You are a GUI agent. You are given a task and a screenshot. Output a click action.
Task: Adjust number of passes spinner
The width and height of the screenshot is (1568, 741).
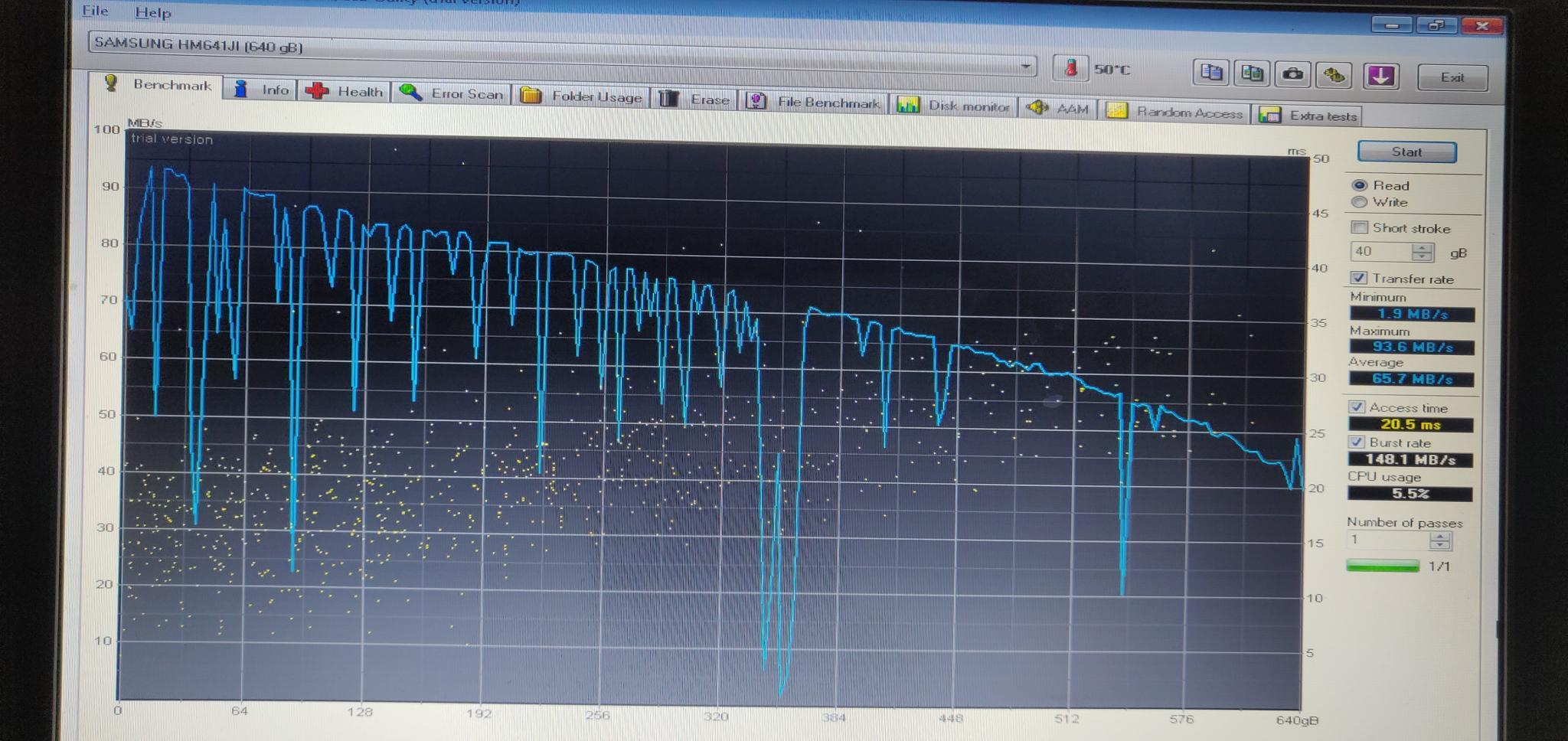1440,541
